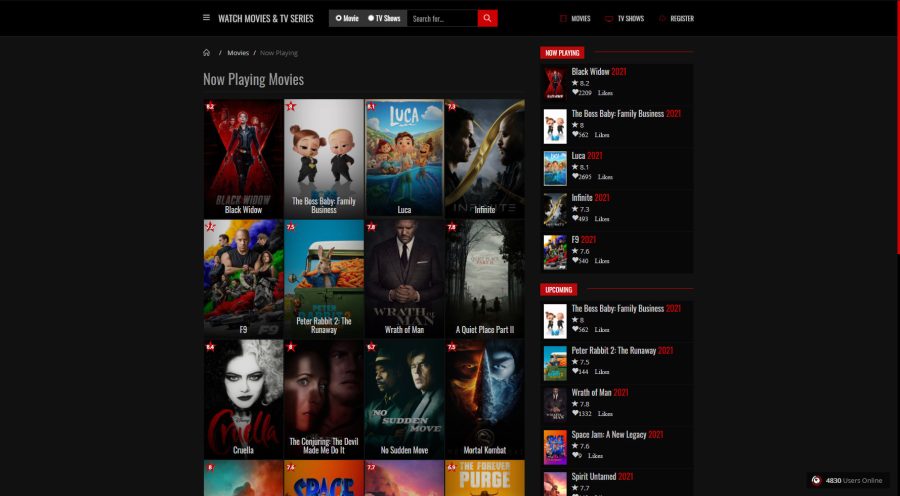
Task: Click the UPCOMING red tab label
Action: (x=558, y=290)
